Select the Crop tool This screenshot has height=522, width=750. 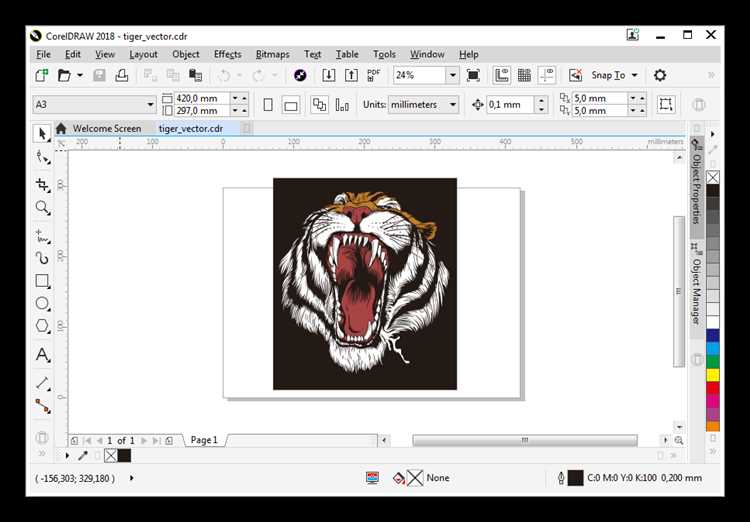click(x=42, y=185)
